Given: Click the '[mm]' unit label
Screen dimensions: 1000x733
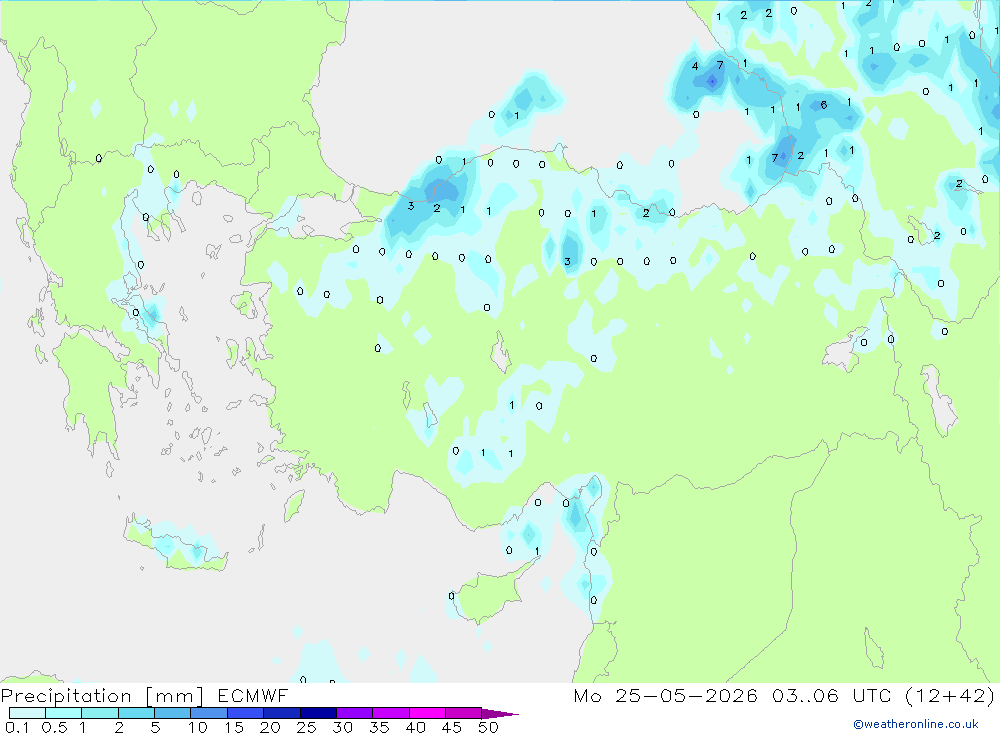Looking at the screenshot, I should click(174, 695).
